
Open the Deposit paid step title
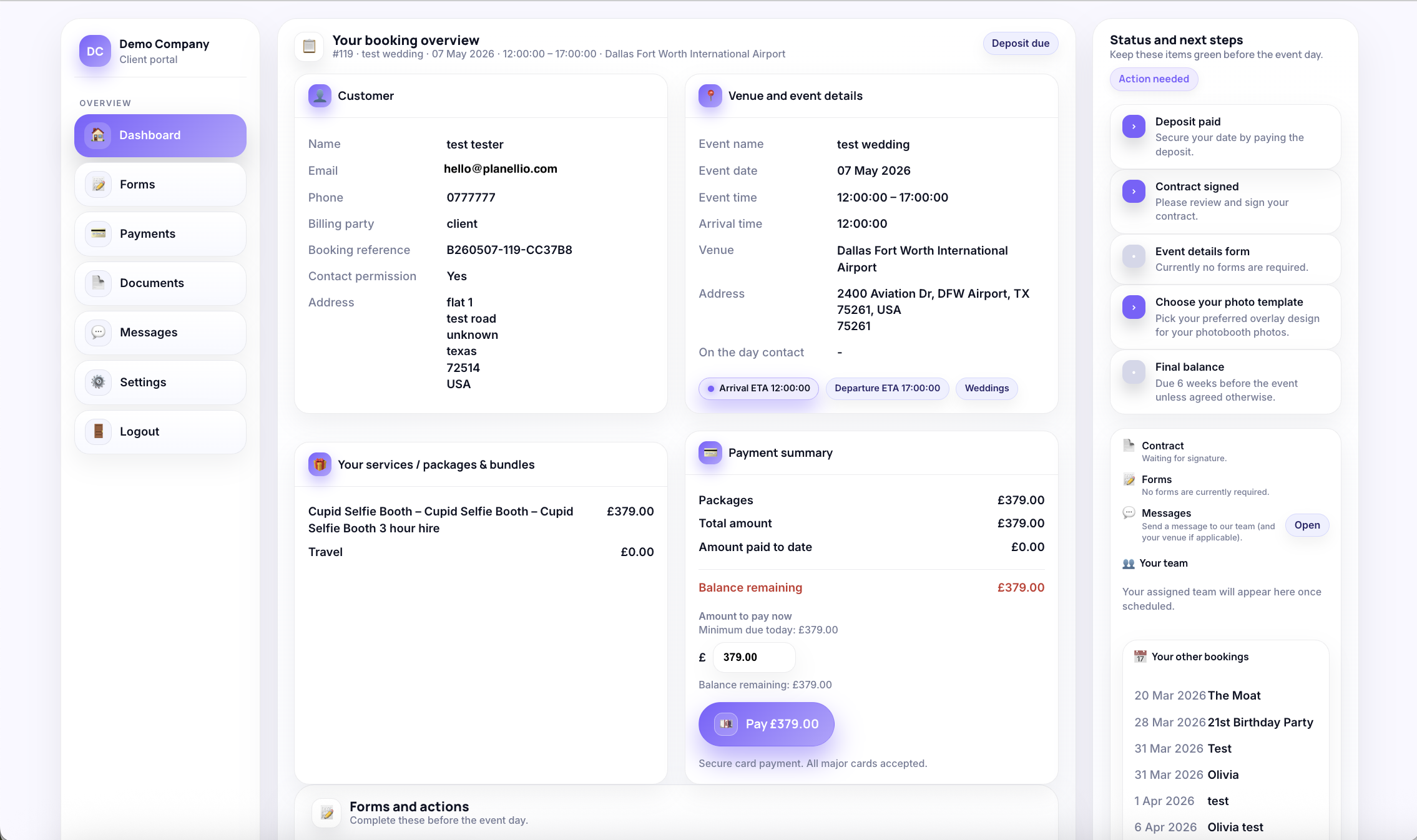coord(1188,122)
